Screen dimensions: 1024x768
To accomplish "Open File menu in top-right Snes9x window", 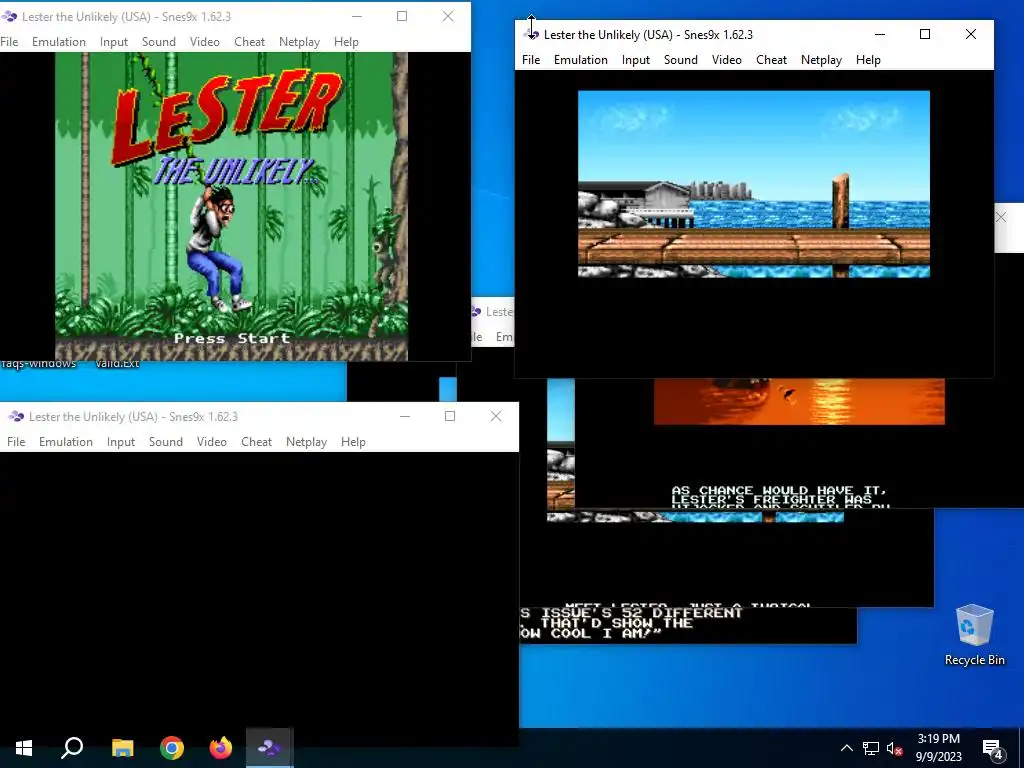I will [x=531, y=60].
